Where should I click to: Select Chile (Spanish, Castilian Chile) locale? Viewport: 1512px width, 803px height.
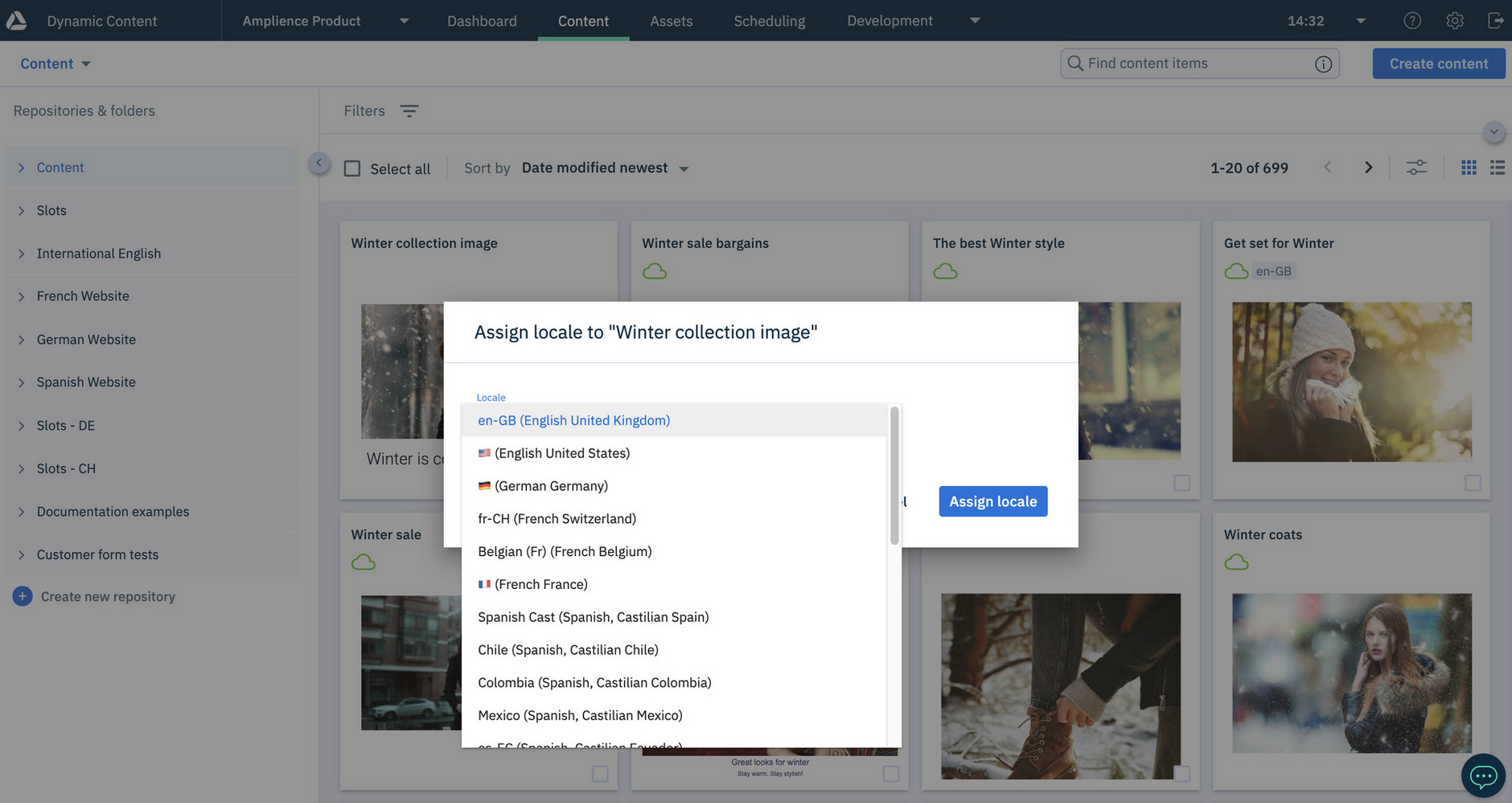click(x=674, y=650)
